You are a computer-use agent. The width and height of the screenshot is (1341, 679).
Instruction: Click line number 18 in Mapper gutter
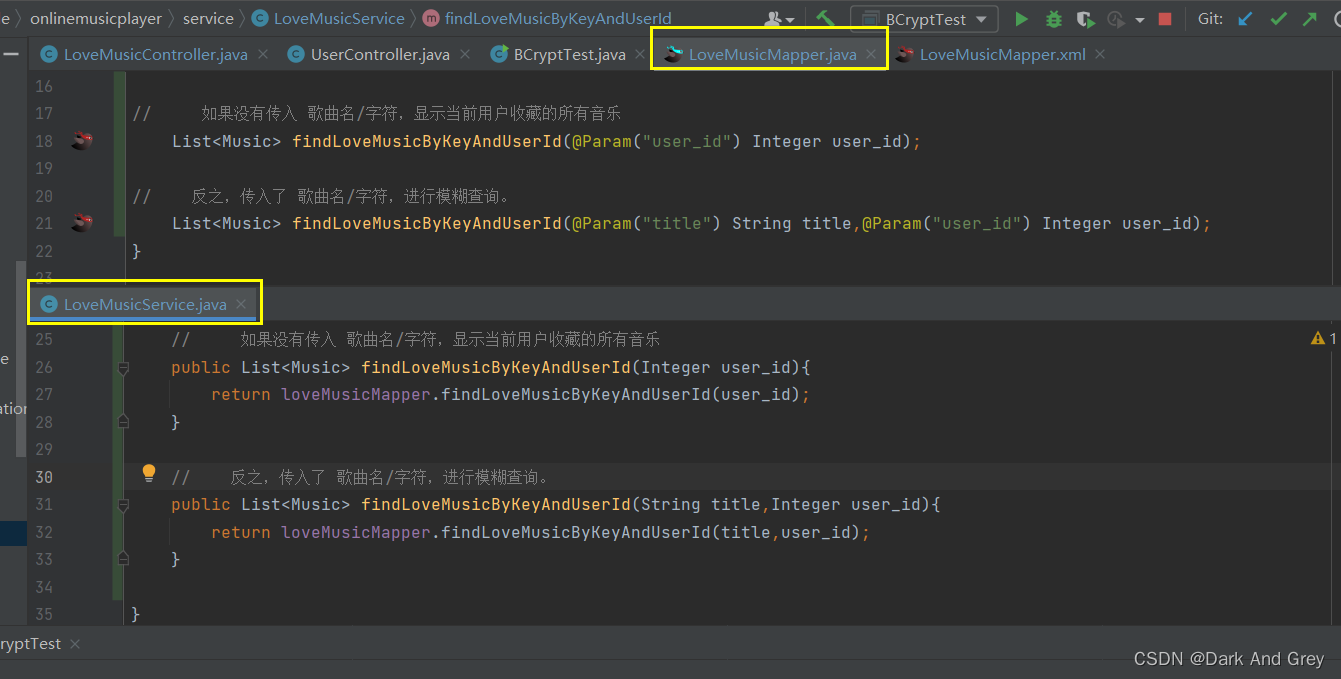coord(43,141)
